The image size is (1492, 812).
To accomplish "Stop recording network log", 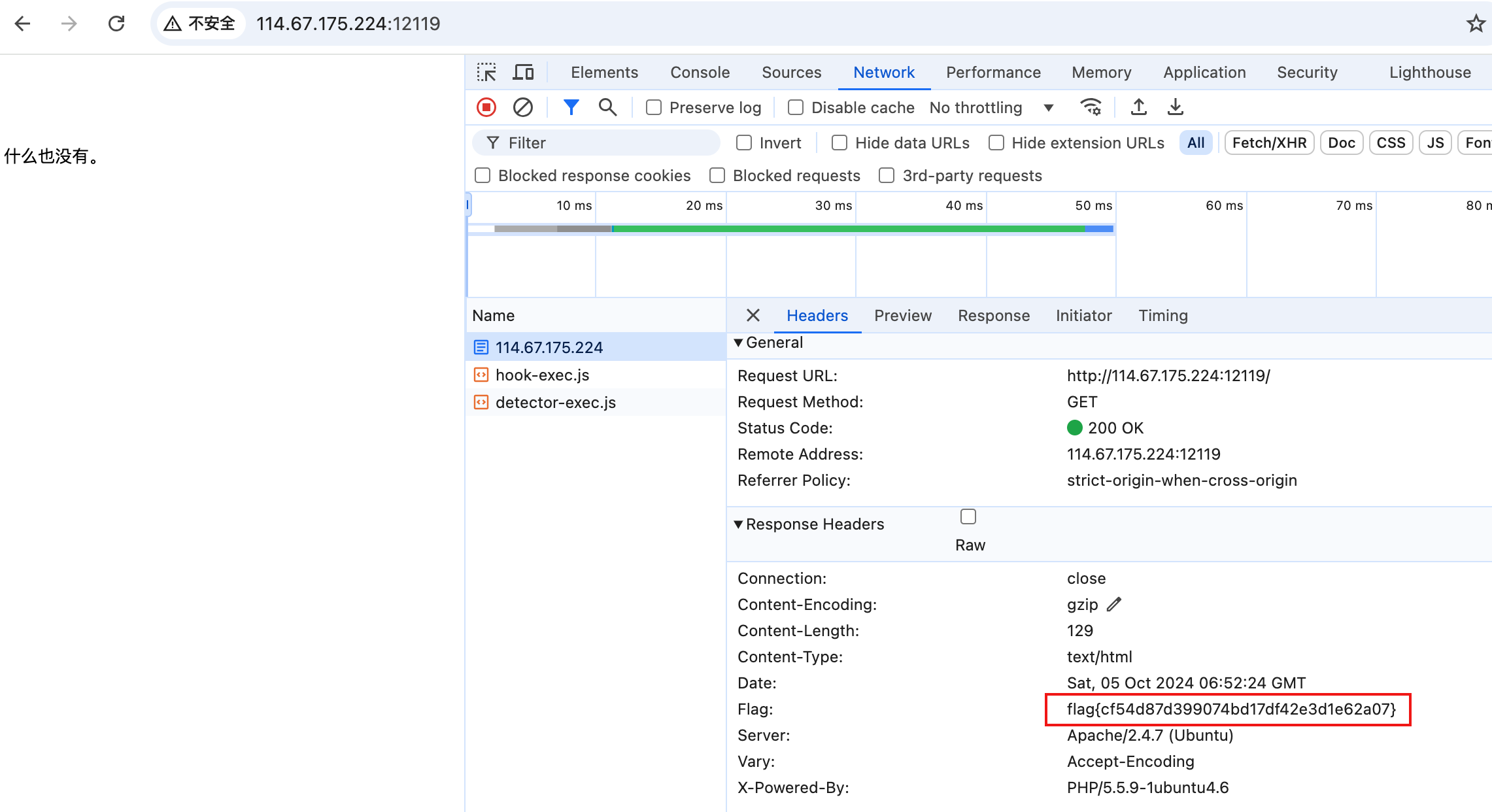I will (x=486, y=107).
